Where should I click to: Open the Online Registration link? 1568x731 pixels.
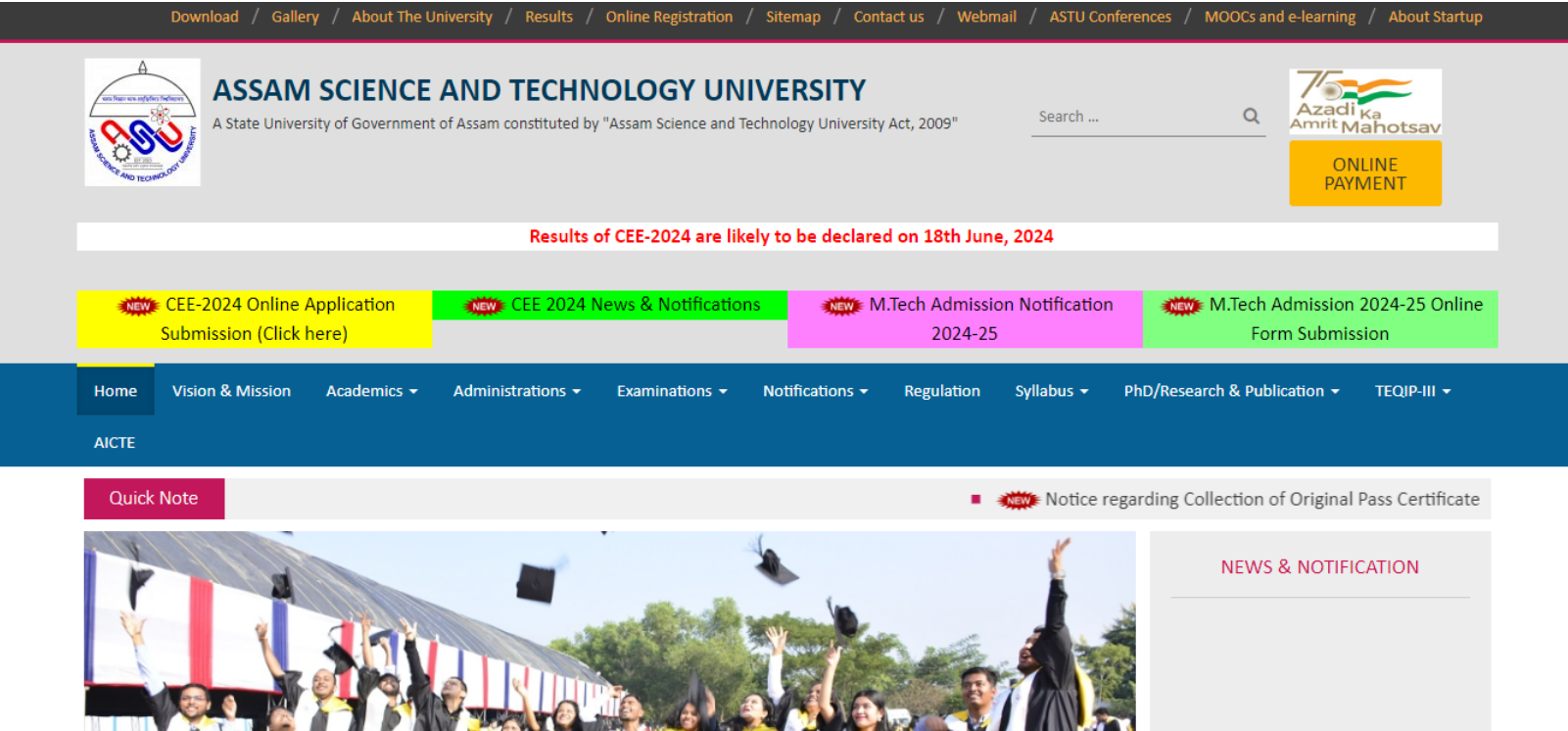669,17
